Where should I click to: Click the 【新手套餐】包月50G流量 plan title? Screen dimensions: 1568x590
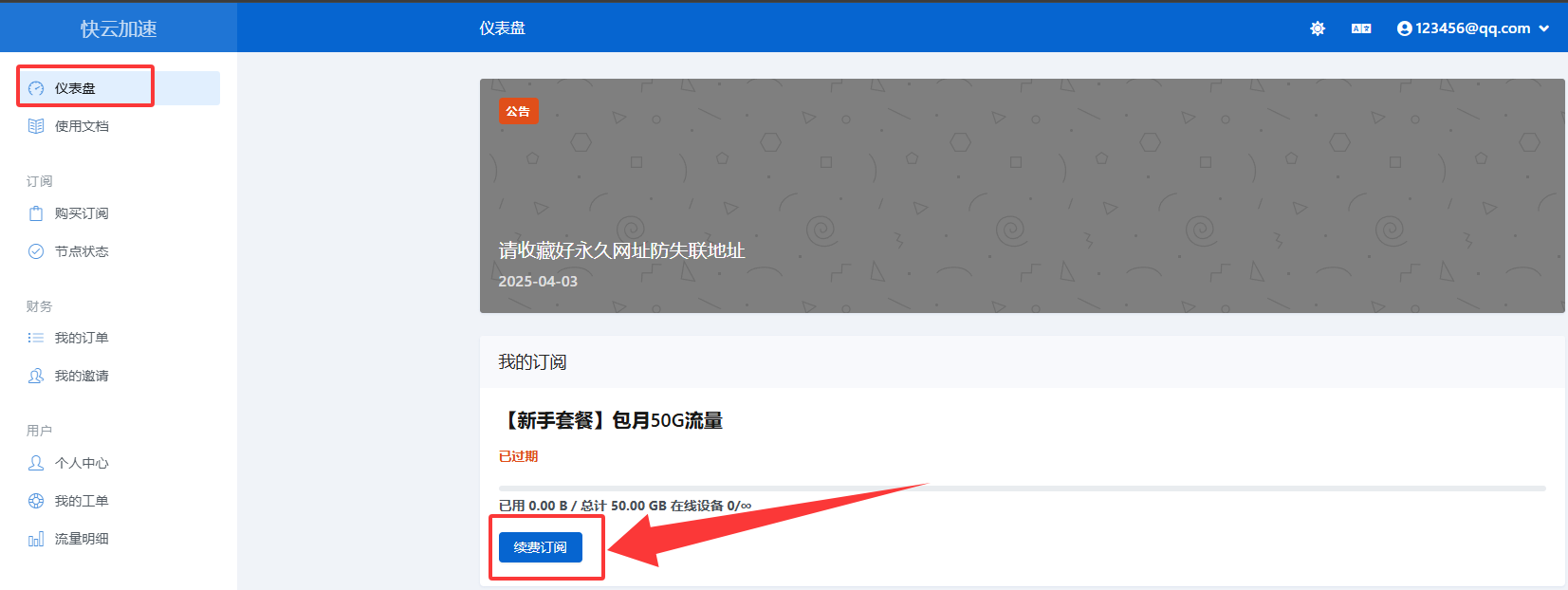[611, 420]
